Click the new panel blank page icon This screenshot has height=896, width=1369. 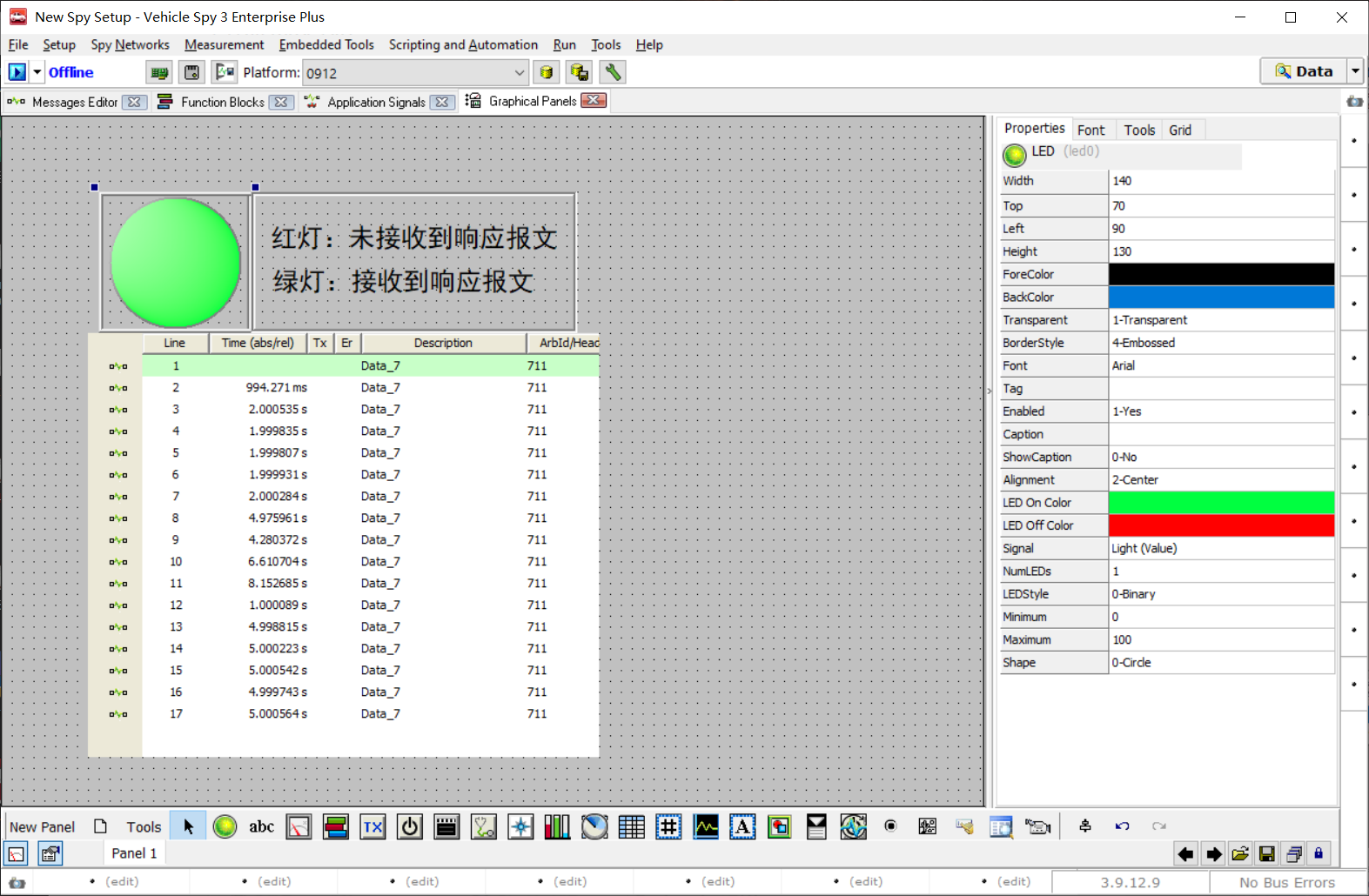pyautogui.click(x=100, y=826)
